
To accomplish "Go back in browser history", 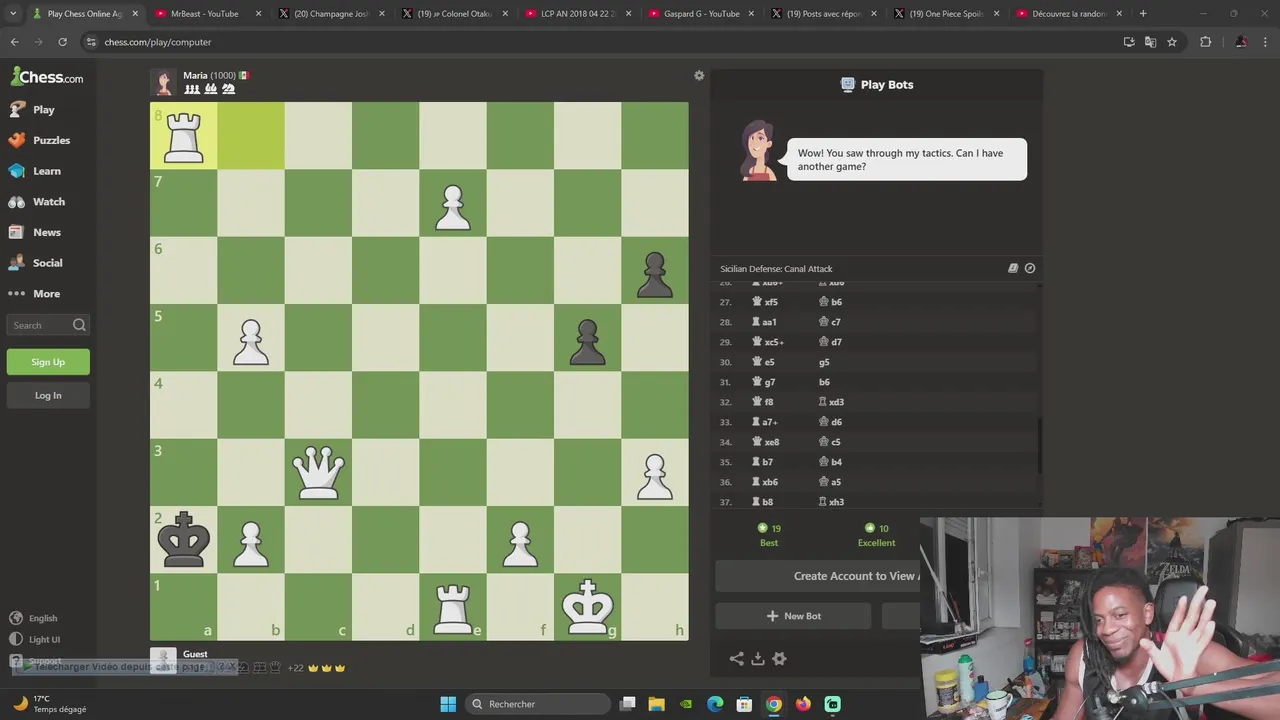I will (x=14, y=42).
